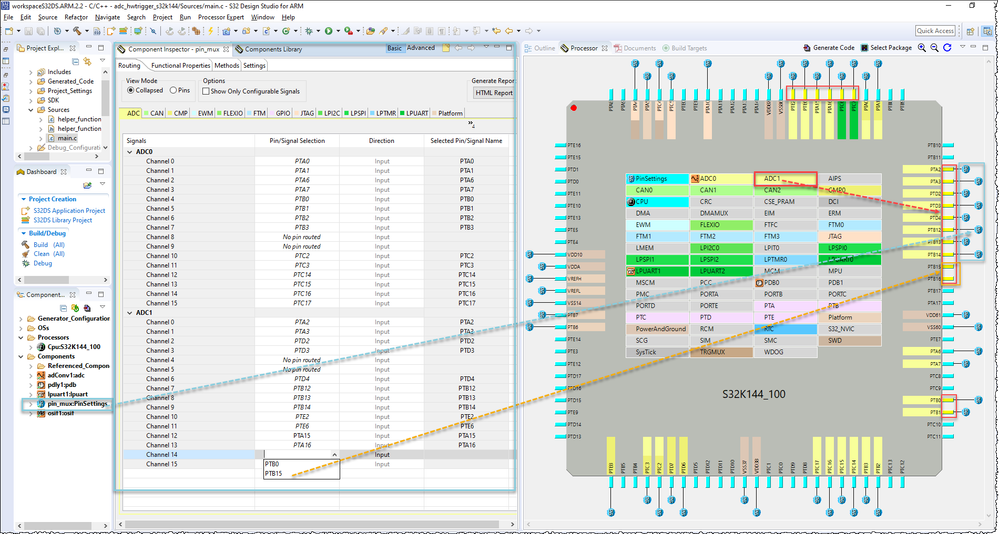
Task: Click Debug link in Dashboard
Action: 43,263
